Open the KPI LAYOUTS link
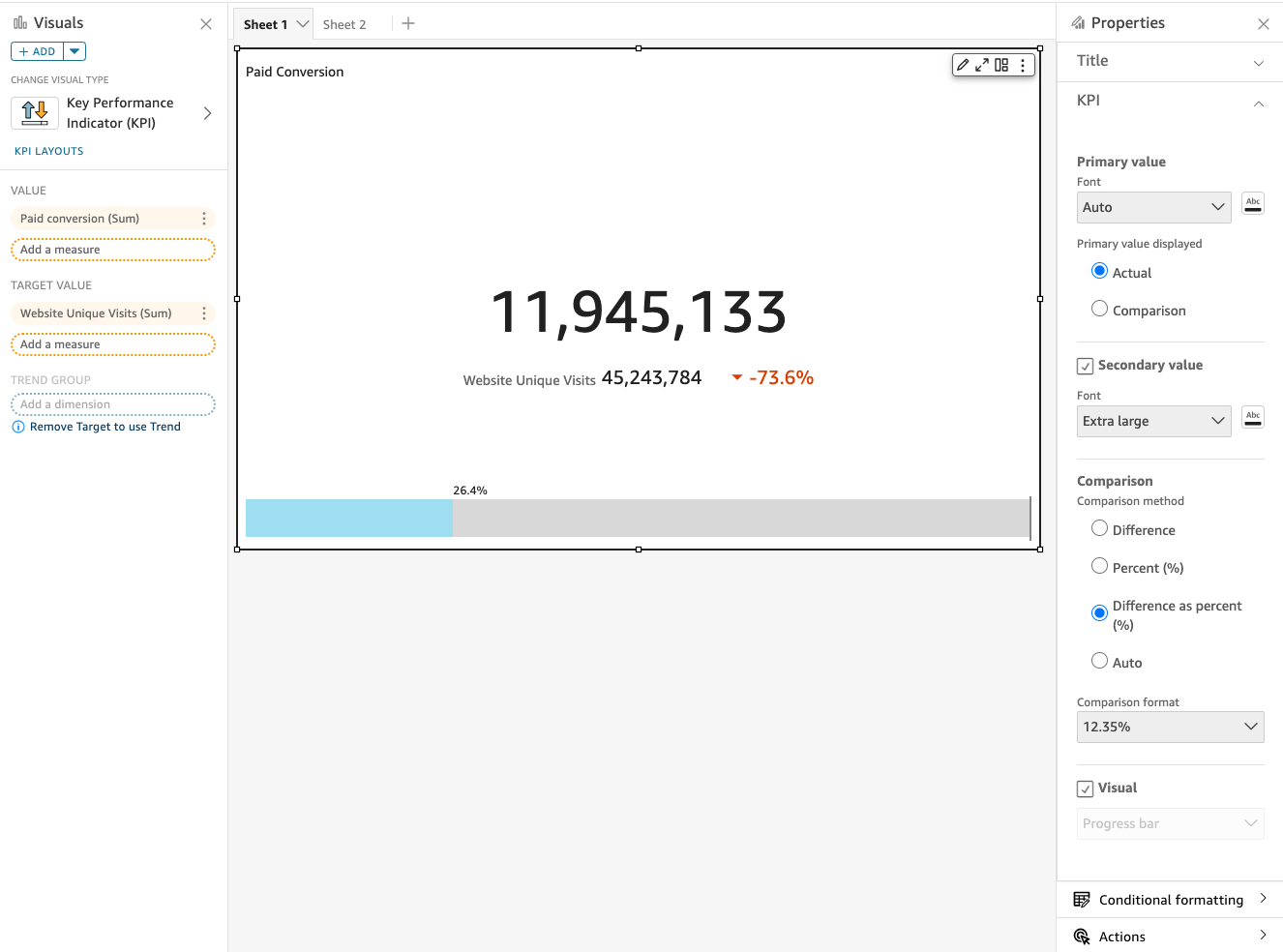The height and width of the screenshot is (952, 1283). pyautogui.click(x=48, y=150)
